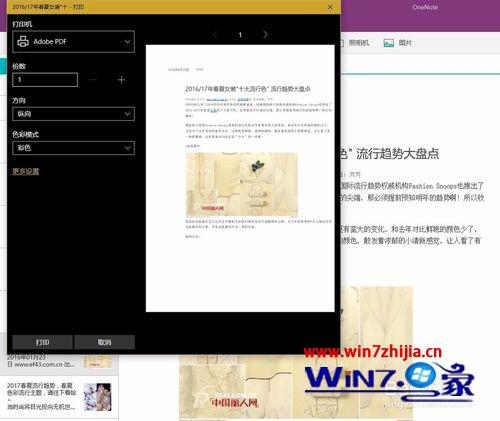500x421 pixels.
Task: Click the floral thumbnail in the note list
Action: point(97,397)
